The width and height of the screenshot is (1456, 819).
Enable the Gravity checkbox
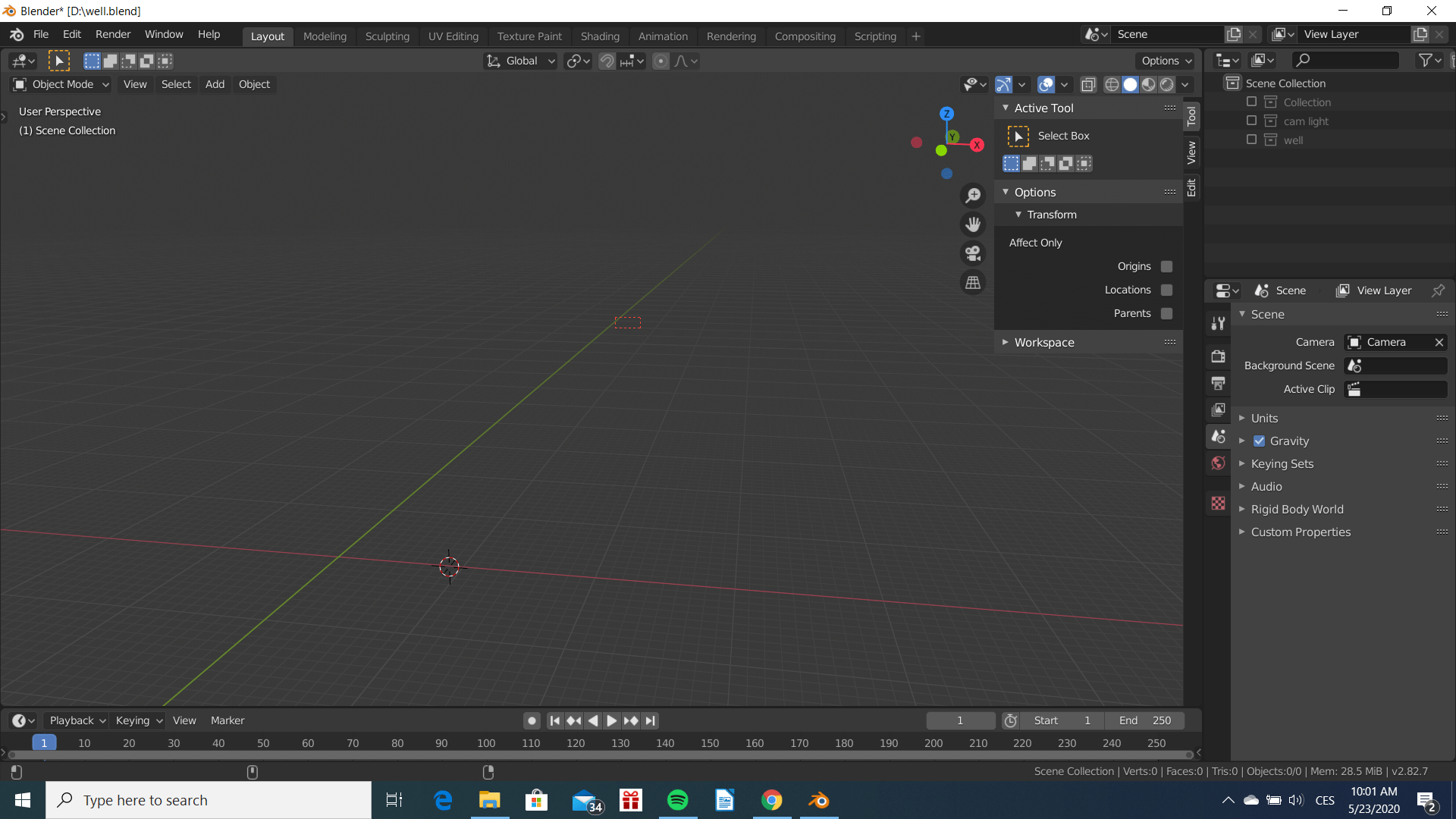point(1260,441)
